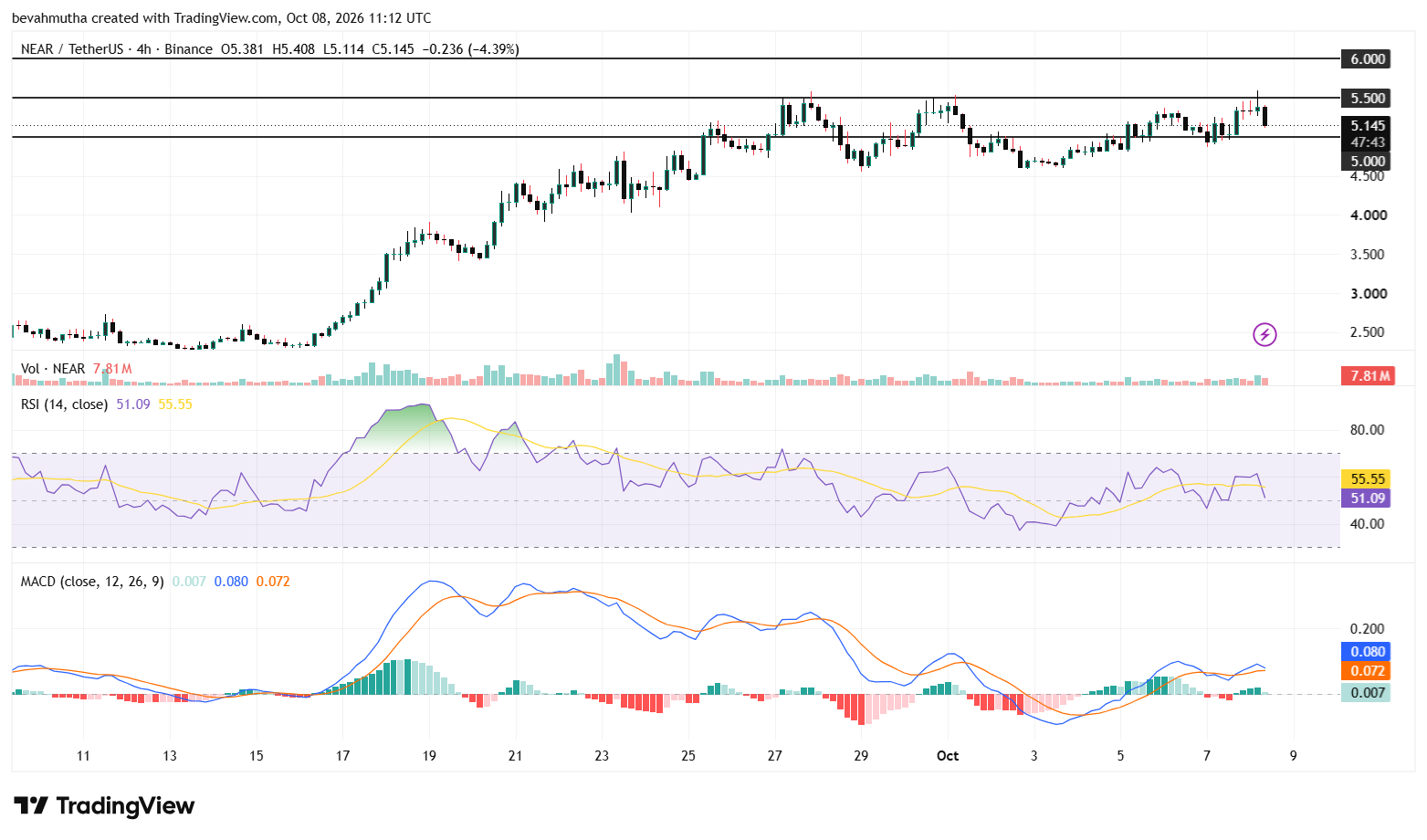The width and height of the screenshot is (1427, 840).
Task: Select the MACD (close, 12, 26, 9) legend
Action: coord(92,582)
